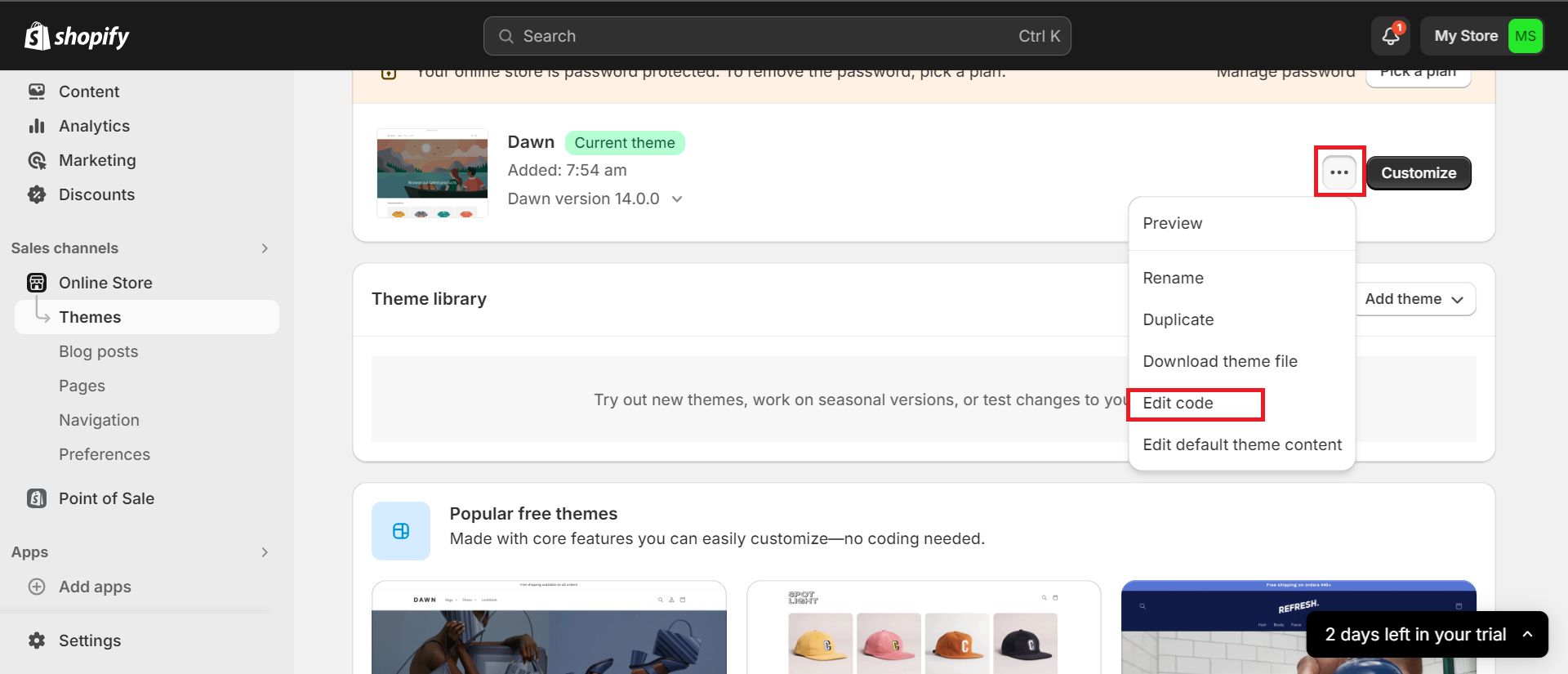
Task: Open Settings in sidebar
Action: (x=90, y=641)
